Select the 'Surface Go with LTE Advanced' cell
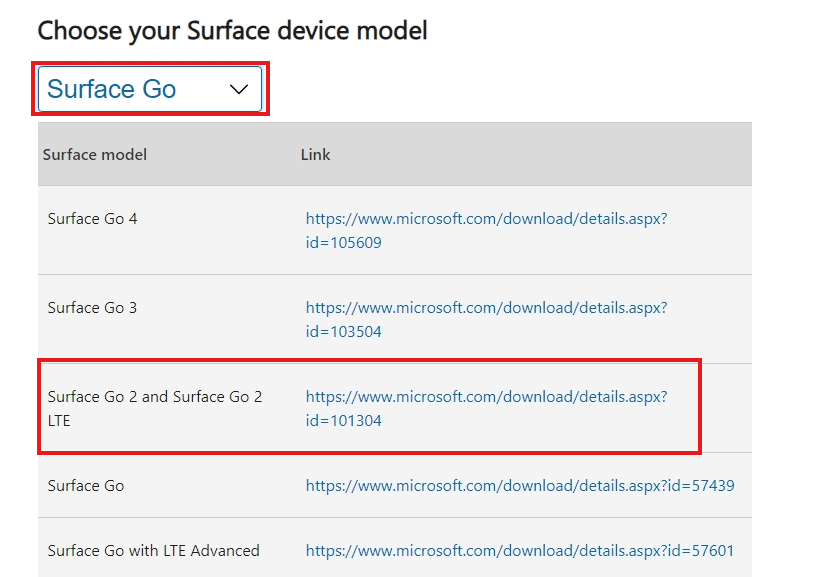Screen dimensions: 840x577 coord(153,551)
